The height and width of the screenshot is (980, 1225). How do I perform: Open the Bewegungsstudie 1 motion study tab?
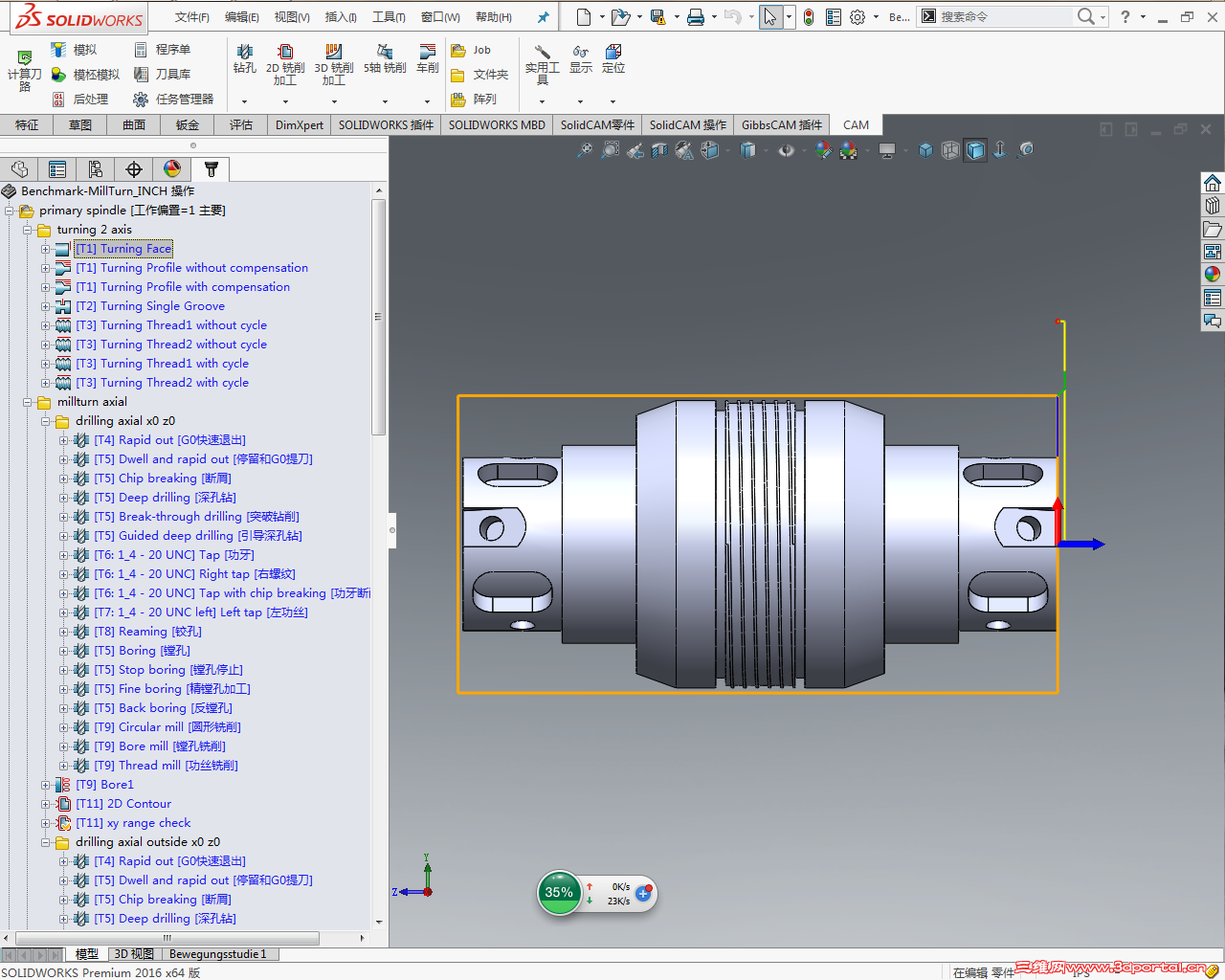[218, 954]
